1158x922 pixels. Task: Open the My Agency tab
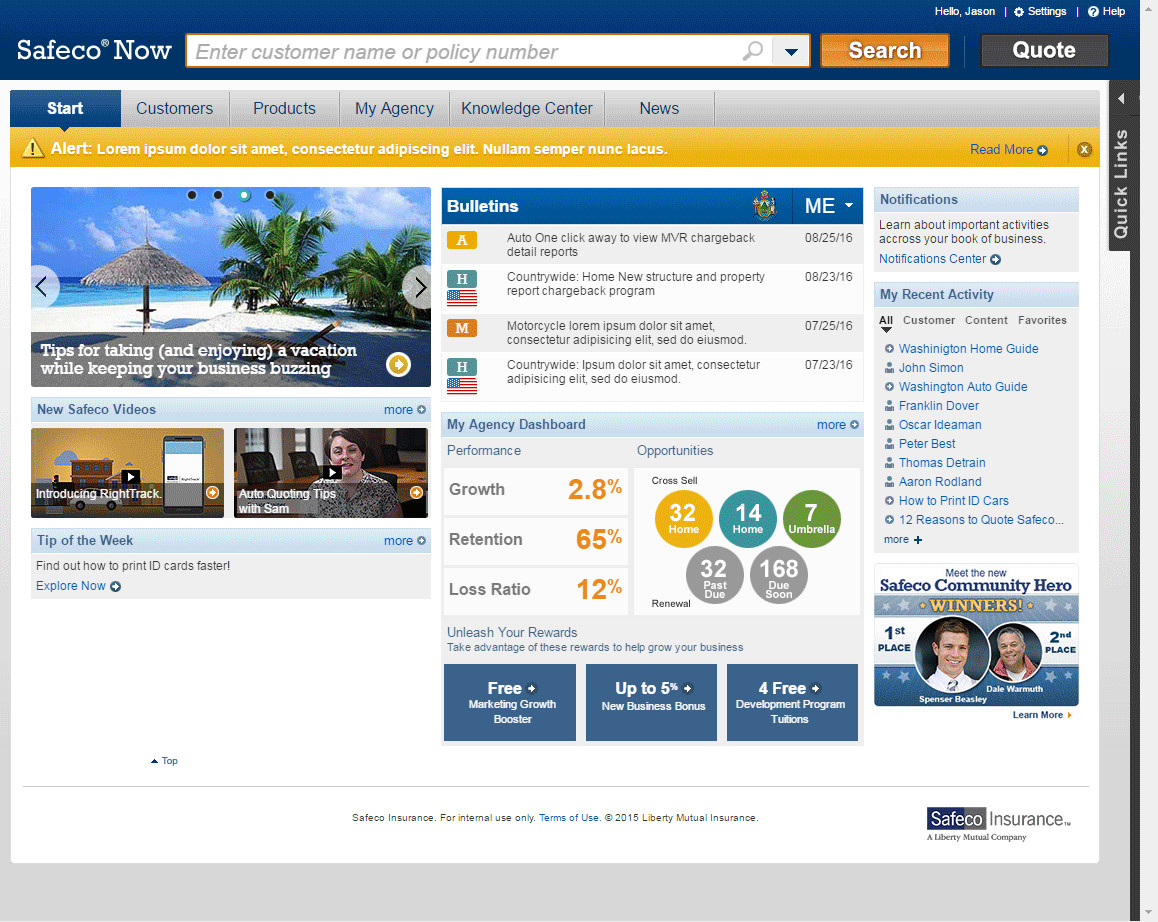[394, 109]
